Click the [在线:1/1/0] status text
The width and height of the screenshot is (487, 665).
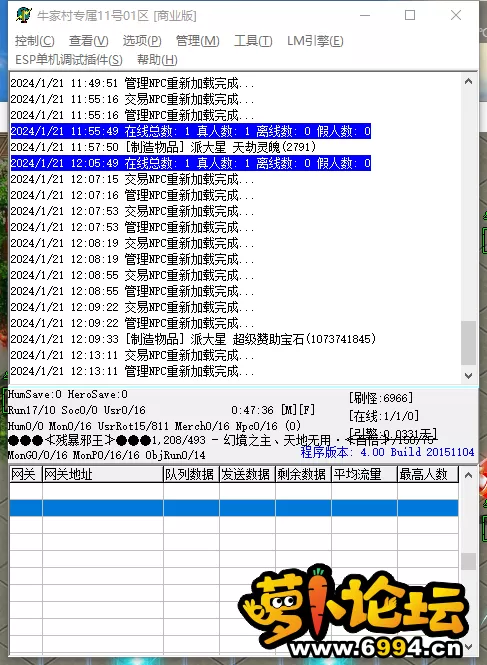click(x=384, y=416)
